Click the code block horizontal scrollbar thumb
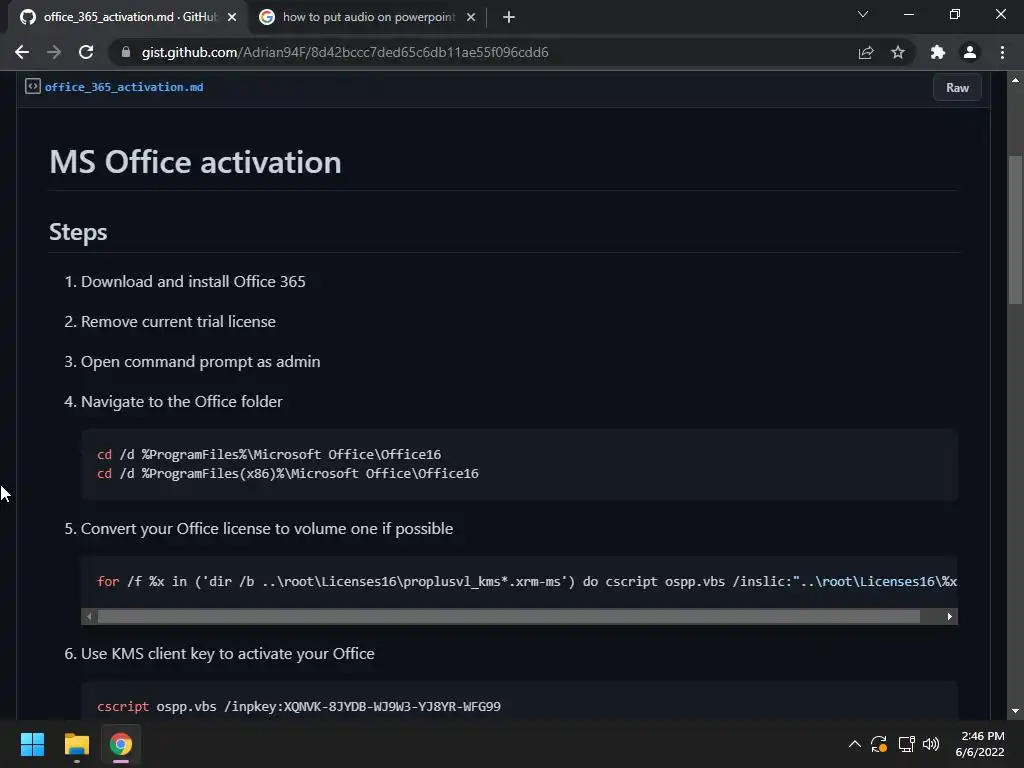 [509, 616]
